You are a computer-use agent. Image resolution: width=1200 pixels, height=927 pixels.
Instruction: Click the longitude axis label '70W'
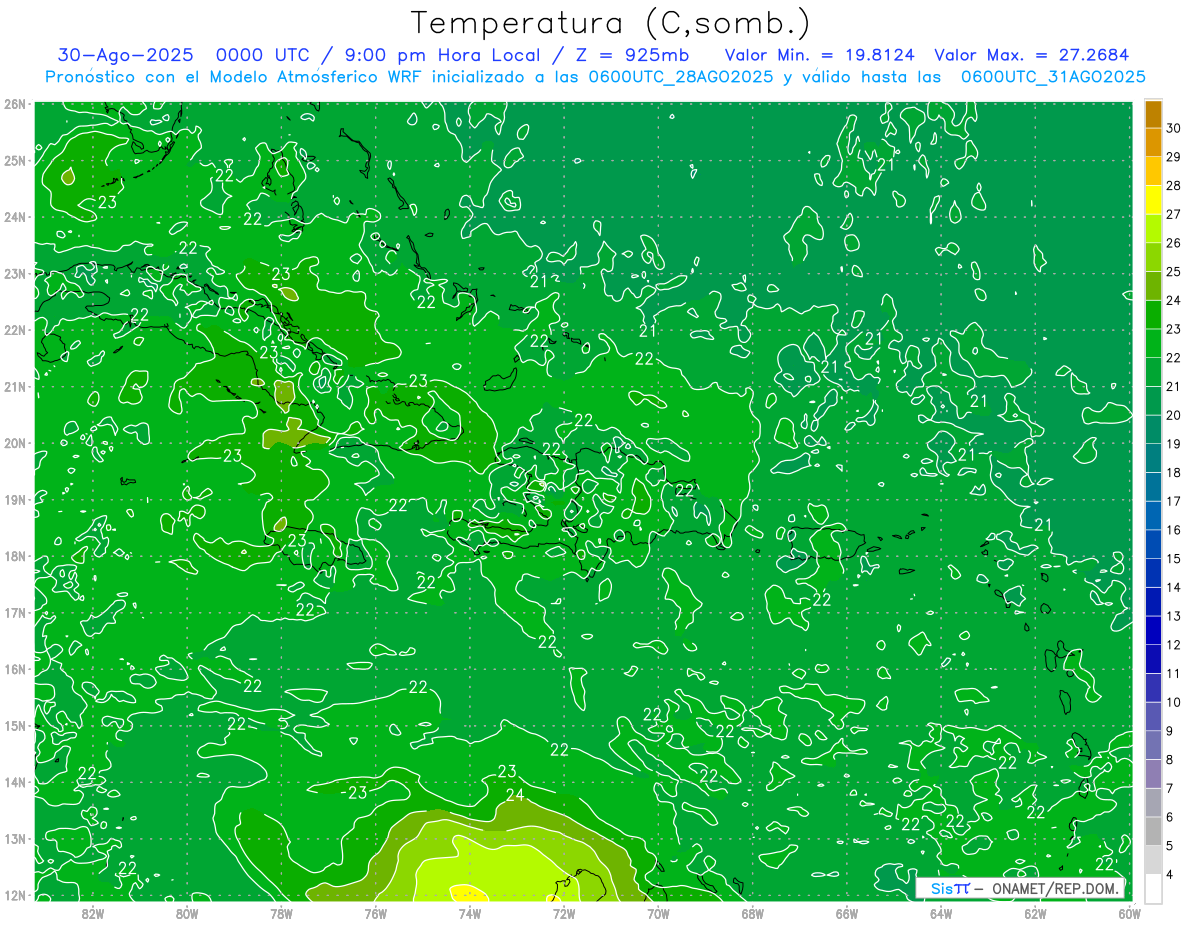[658, 913]
